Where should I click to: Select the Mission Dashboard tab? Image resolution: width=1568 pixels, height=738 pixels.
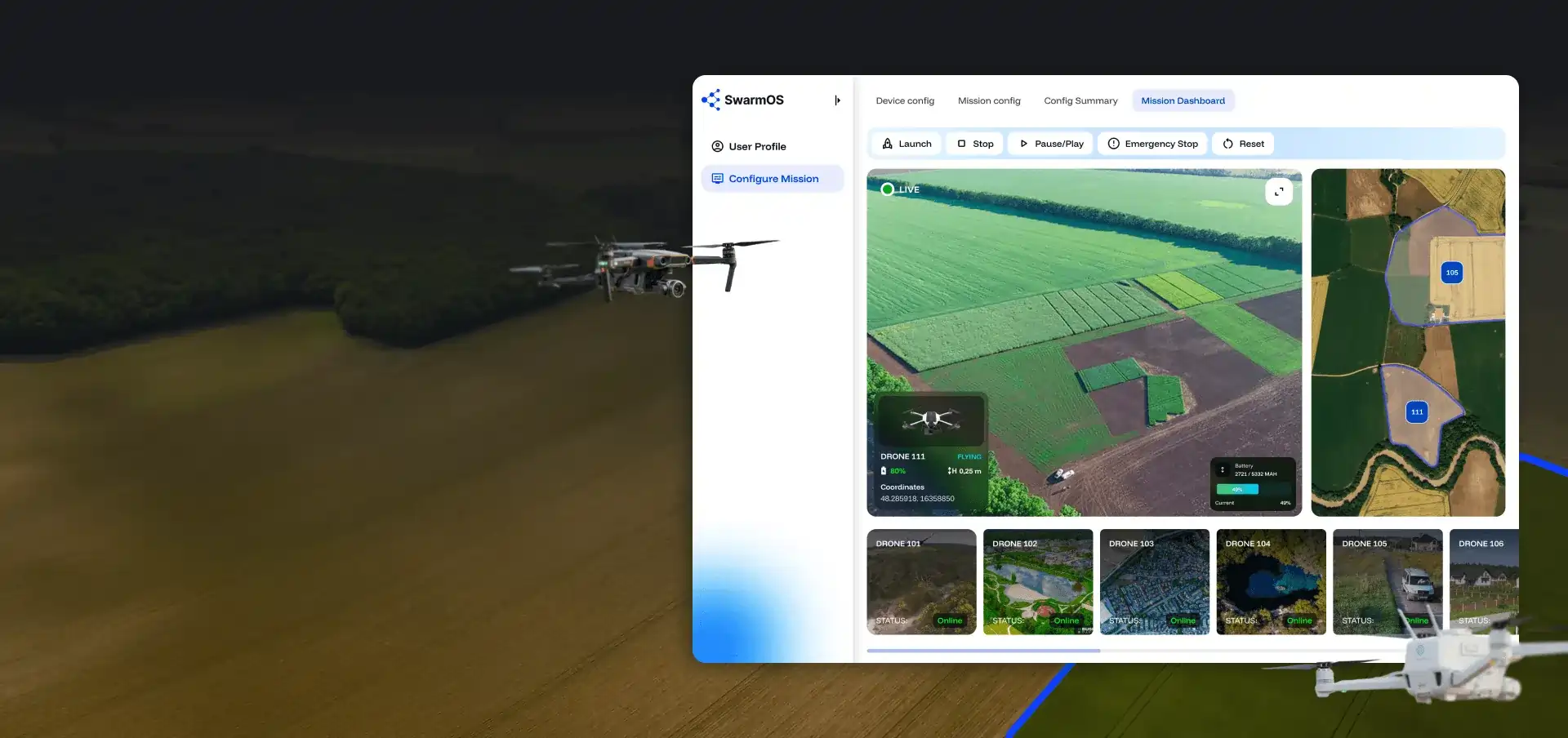tap(1183, 100)
